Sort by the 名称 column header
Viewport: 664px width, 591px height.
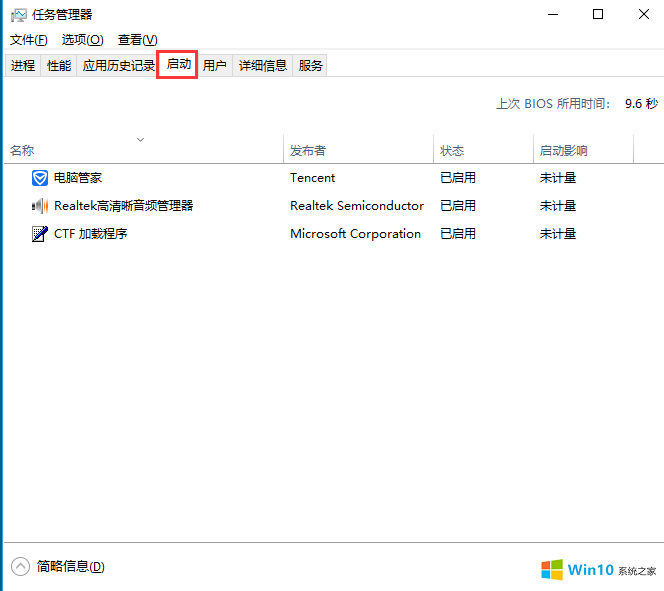[x=144, y=149]
